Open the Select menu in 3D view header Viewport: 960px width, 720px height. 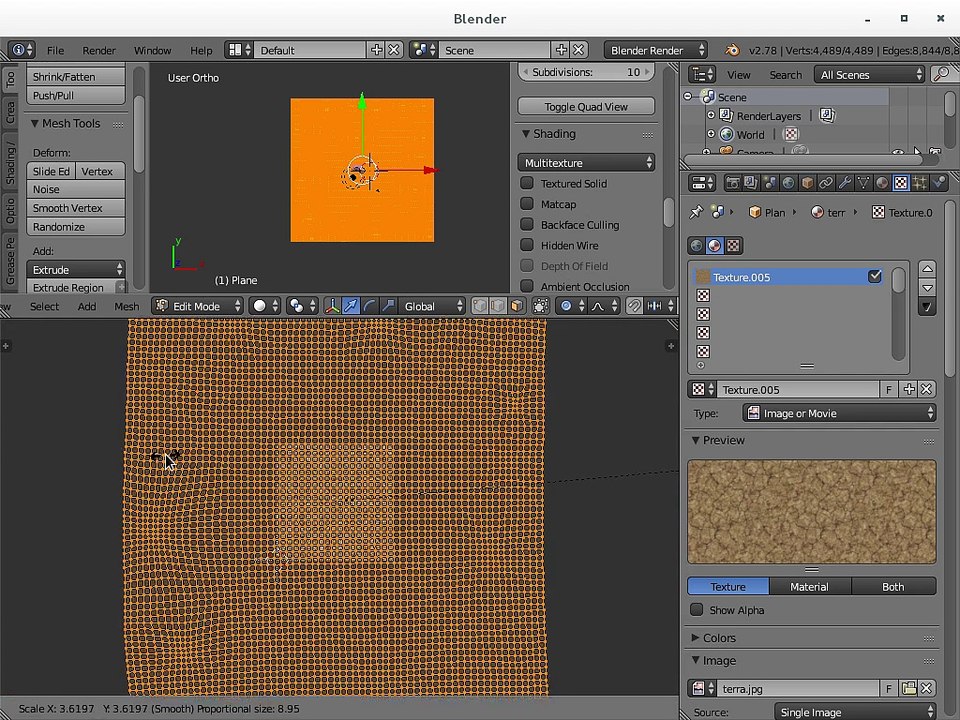[x=45, y=306]
